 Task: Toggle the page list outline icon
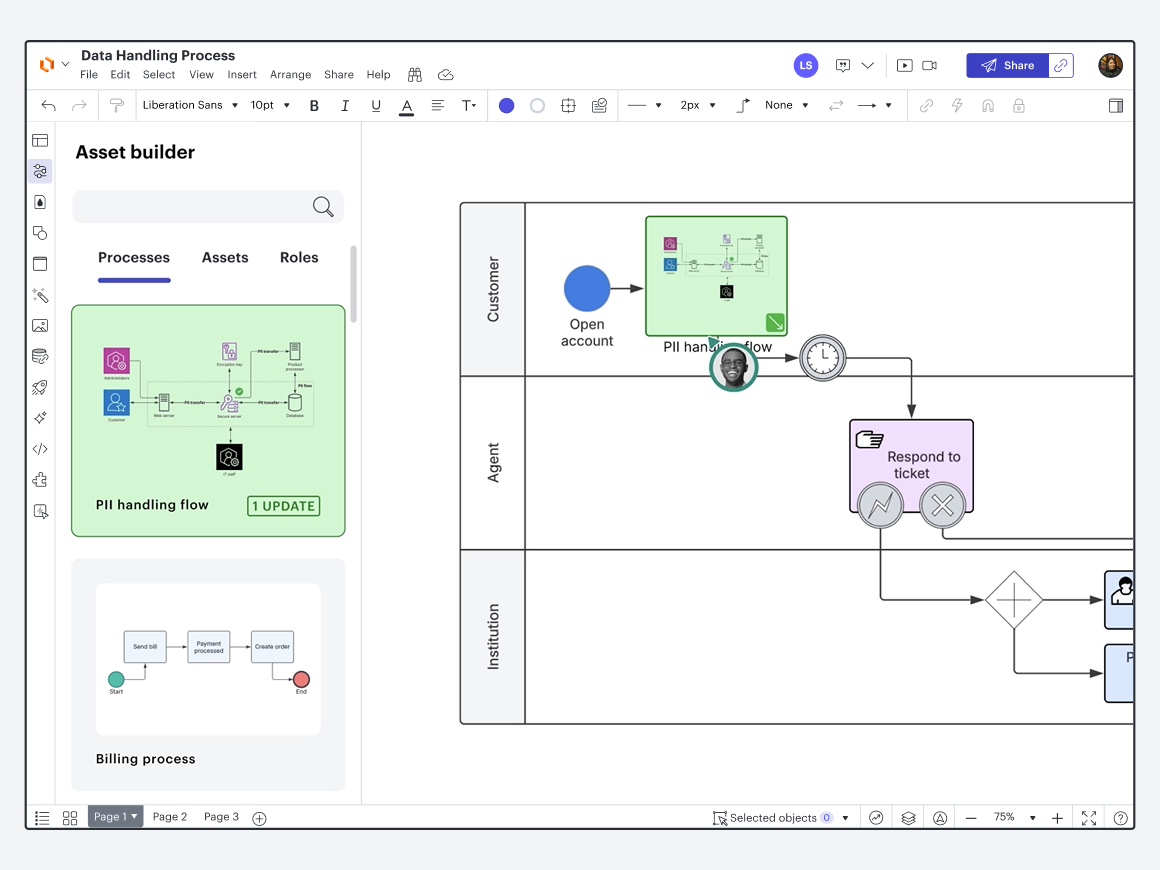pos(42,818)
